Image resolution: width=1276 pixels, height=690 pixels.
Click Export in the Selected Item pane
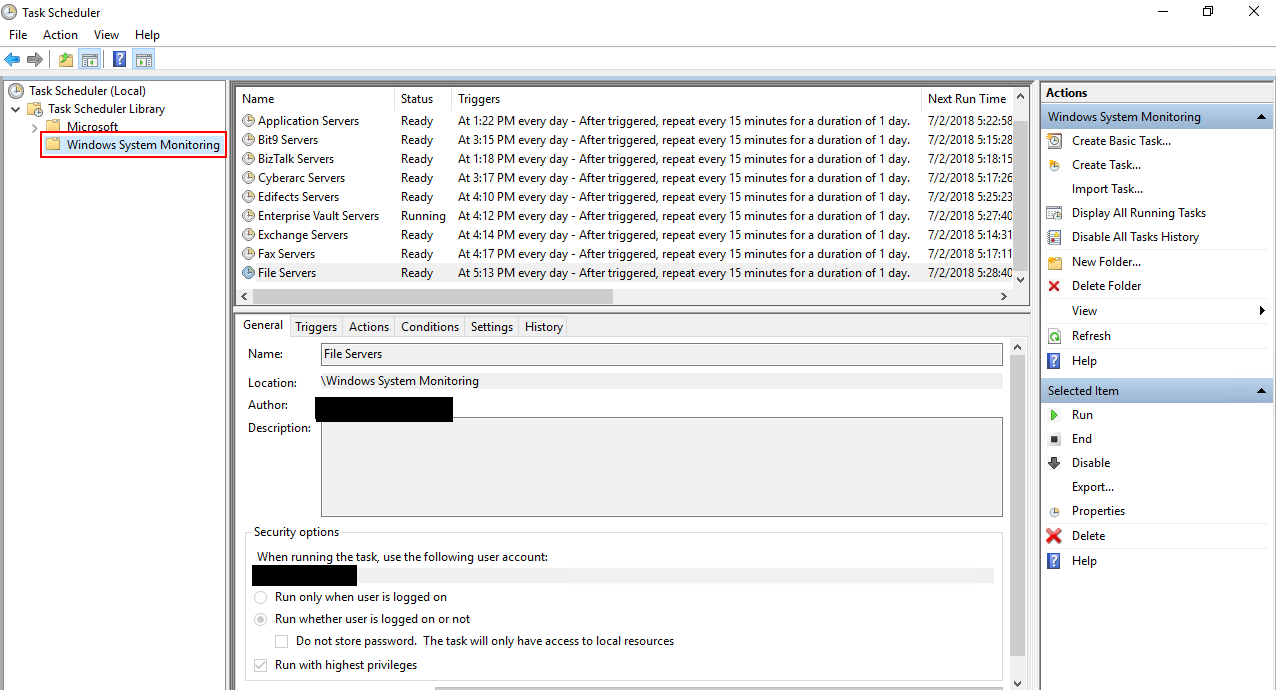point(1092,486)
